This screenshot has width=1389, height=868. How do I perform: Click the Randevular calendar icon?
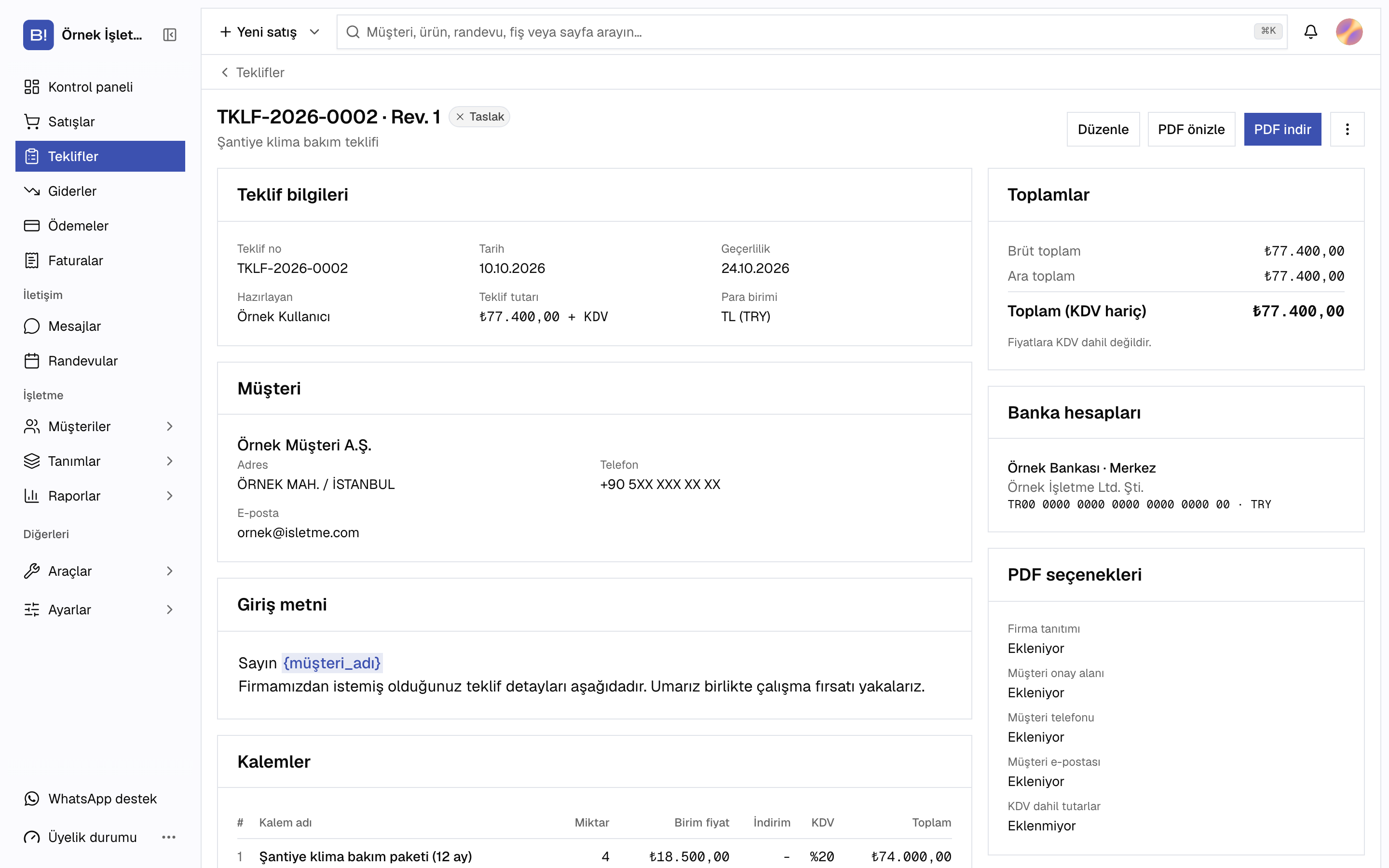(x=31, y=361)
